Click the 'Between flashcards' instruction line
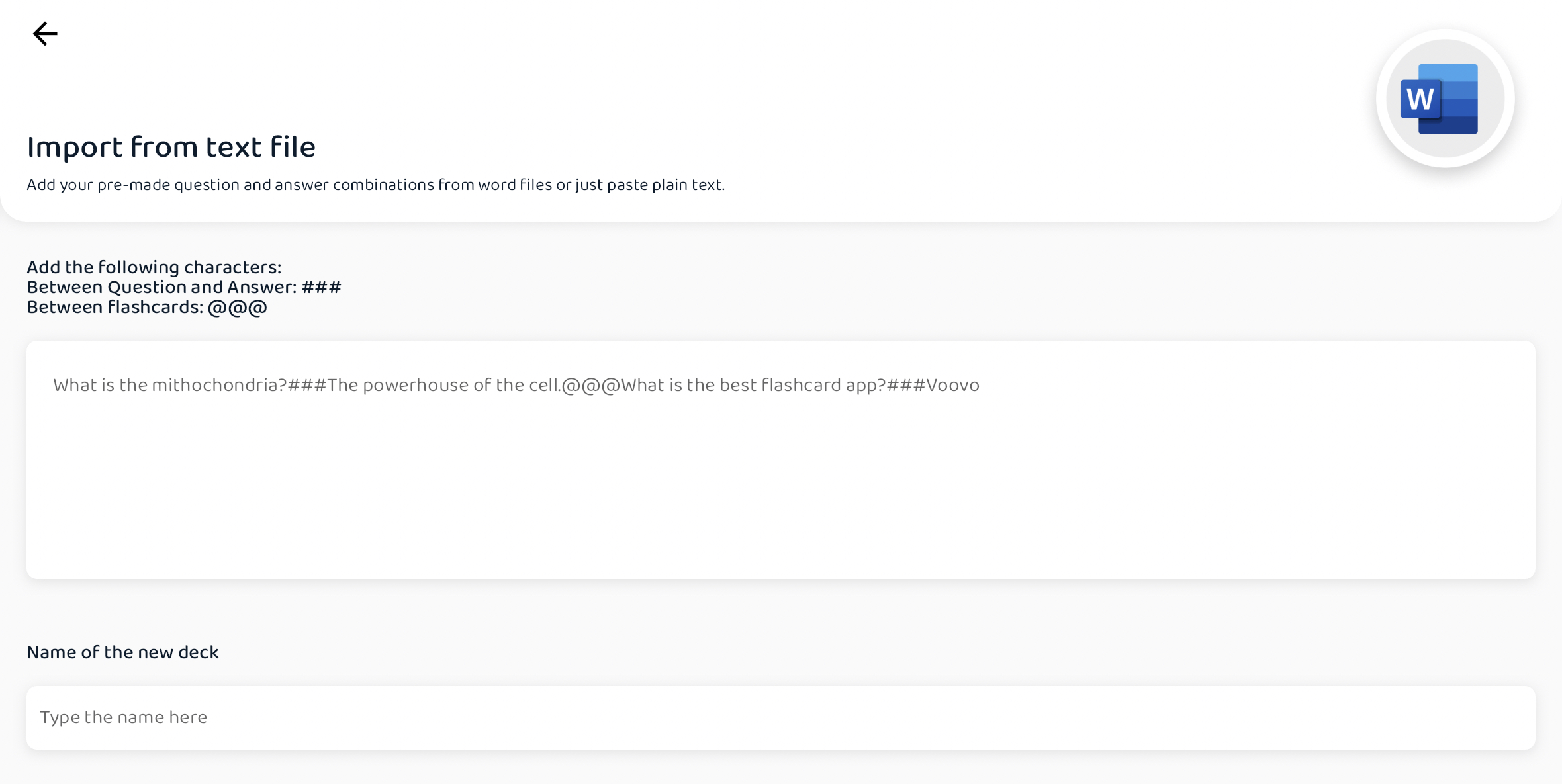 coord(147,308)
